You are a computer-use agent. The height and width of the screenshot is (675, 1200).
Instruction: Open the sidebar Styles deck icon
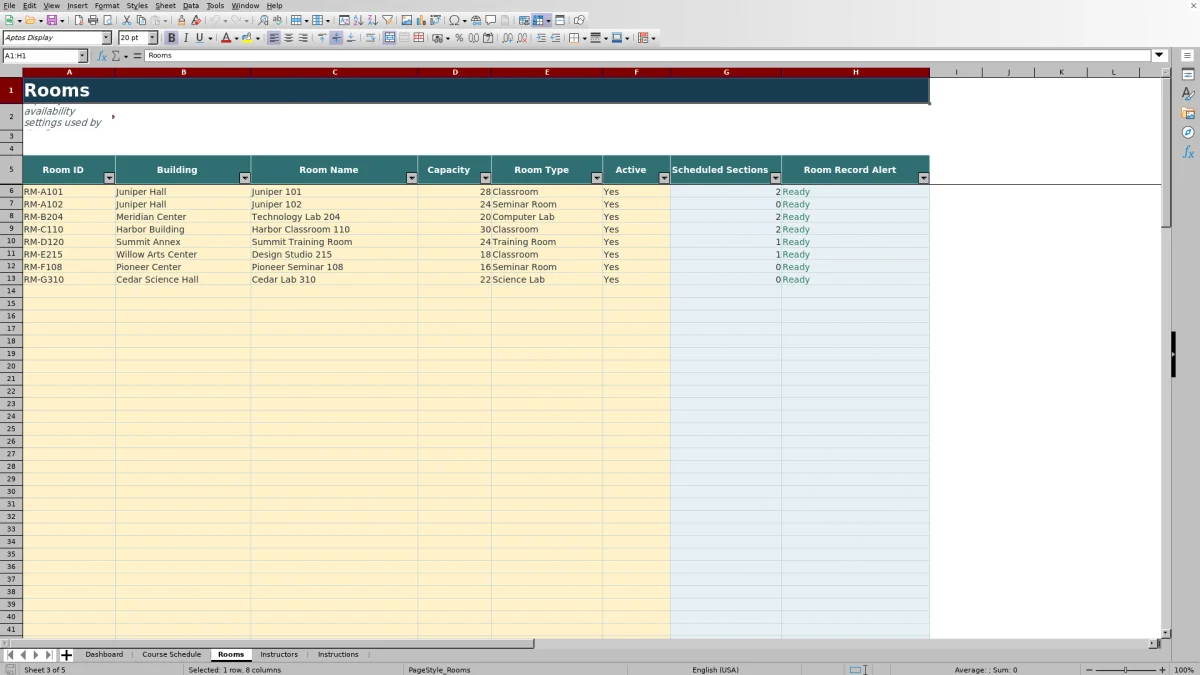tap(1188, 94)
